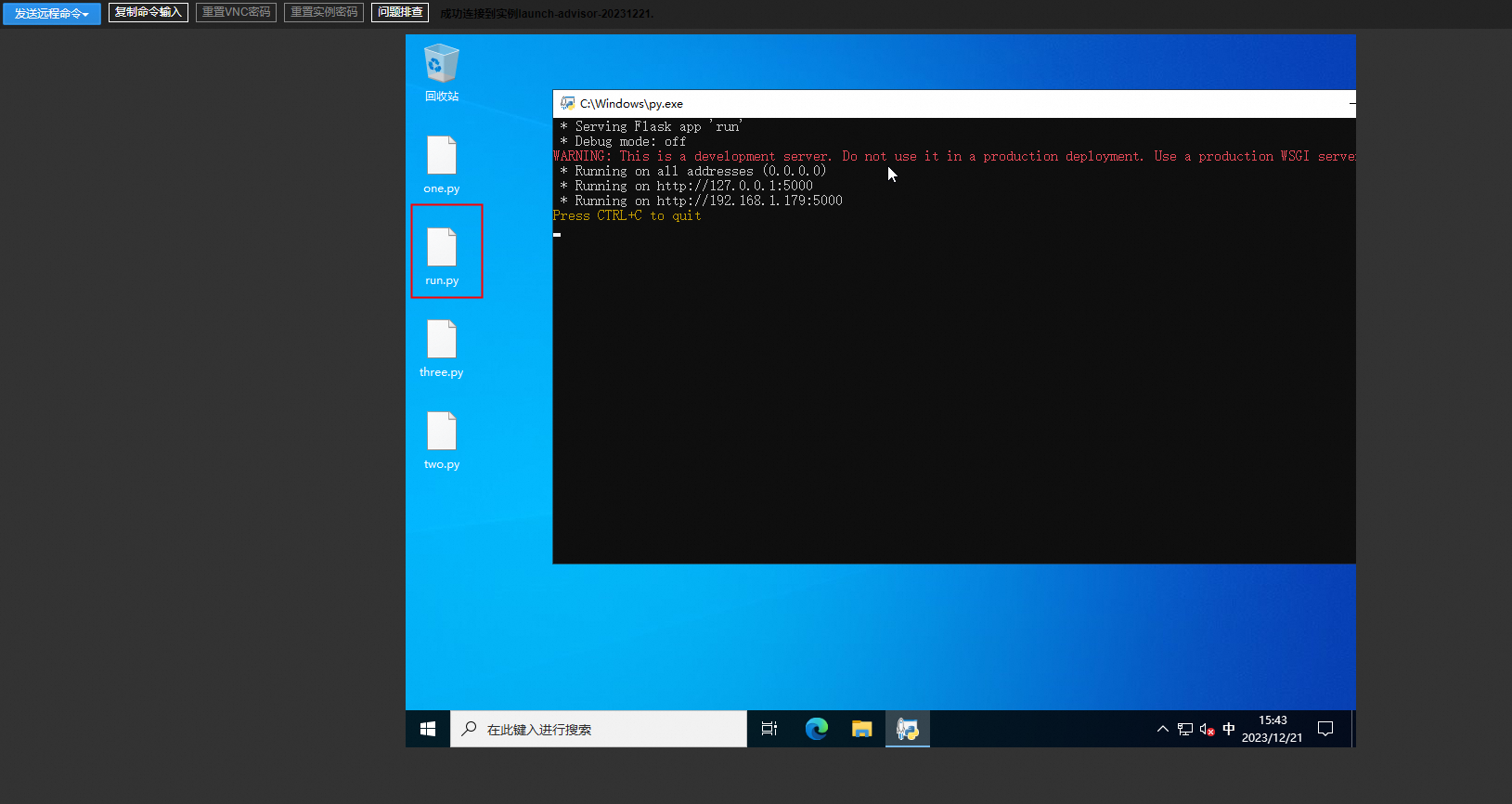Click the Show desktop strip on taskbar
The height and width of the screenshot is (804, 1512).
click(1353, 729)
